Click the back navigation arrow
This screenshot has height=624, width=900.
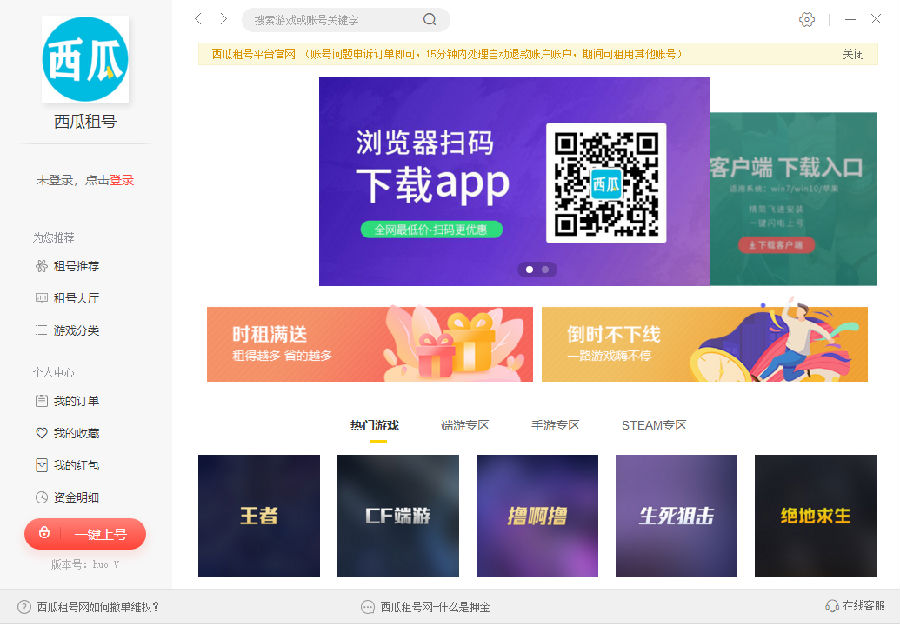click(199, 19)
